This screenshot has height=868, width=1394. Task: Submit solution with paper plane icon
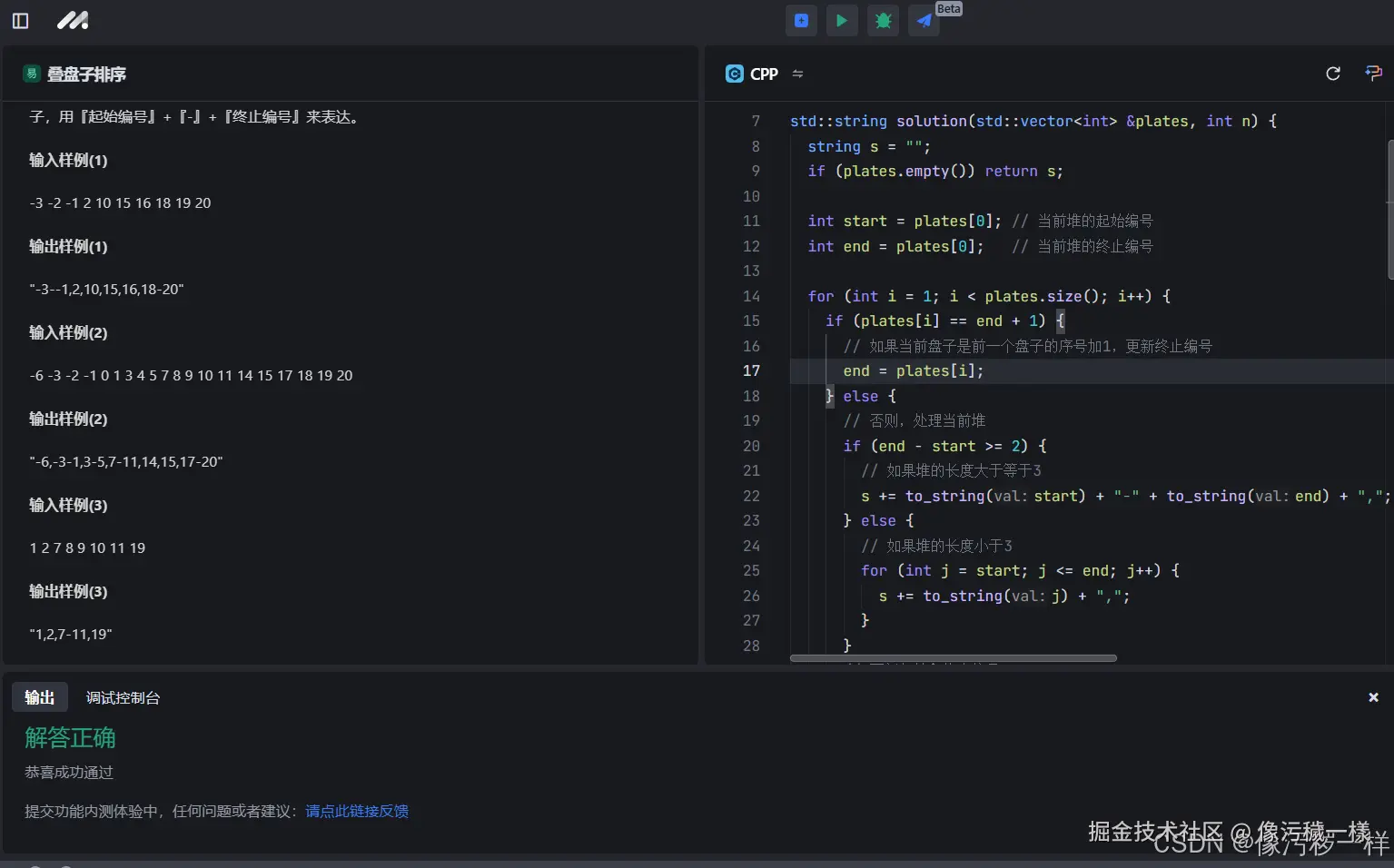924,20
